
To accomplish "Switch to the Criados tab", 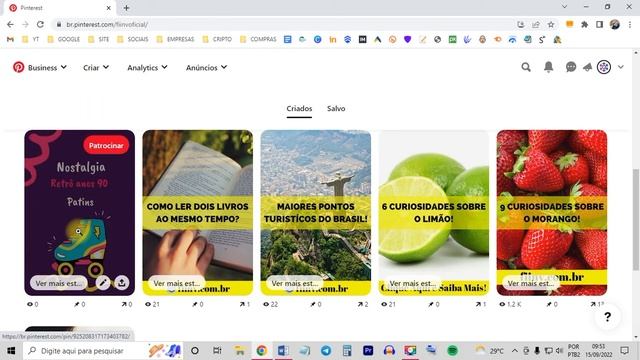I will pyautogui.click(x=299, y=109).
